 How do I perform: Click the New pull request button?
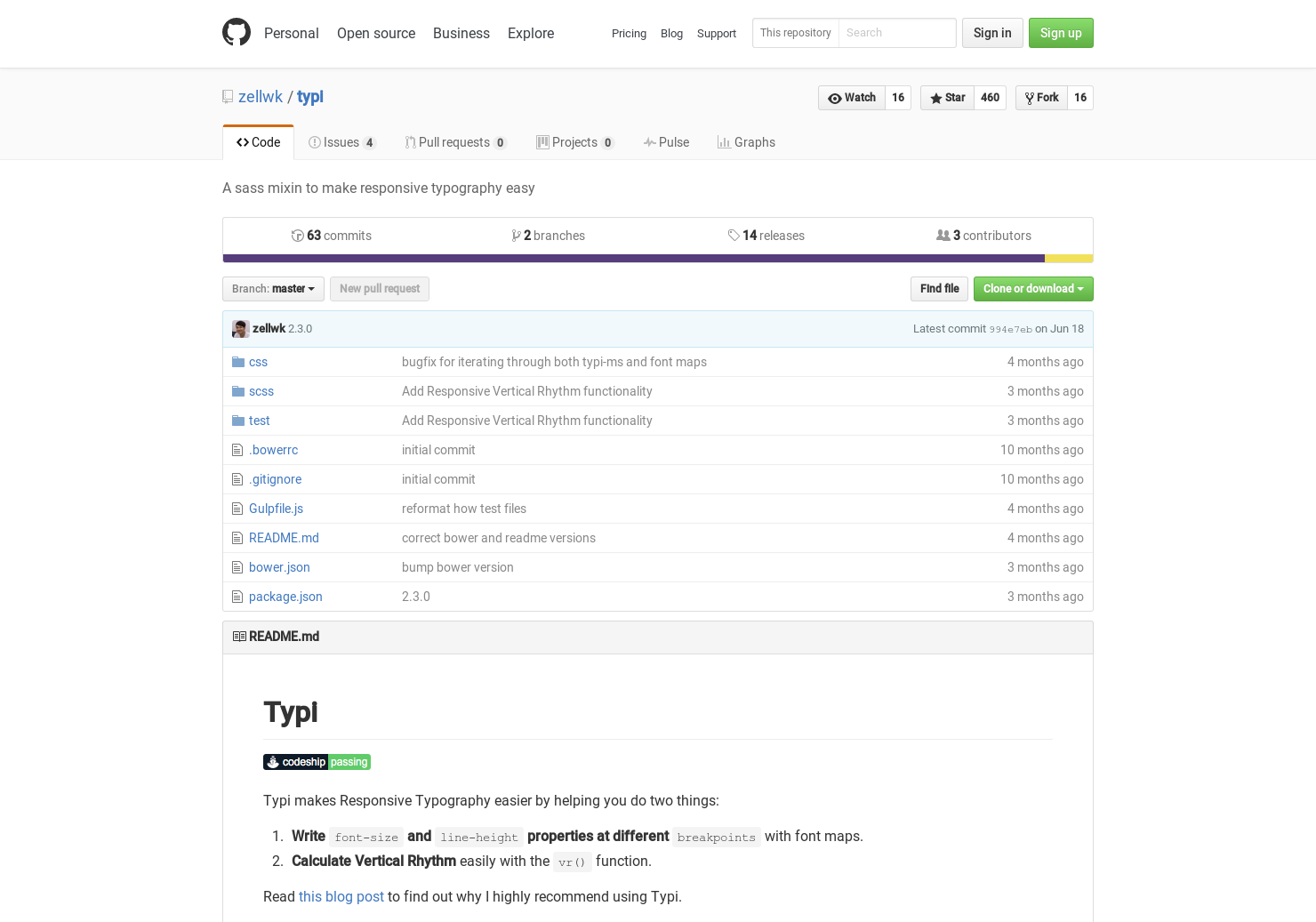coord(380,289)
